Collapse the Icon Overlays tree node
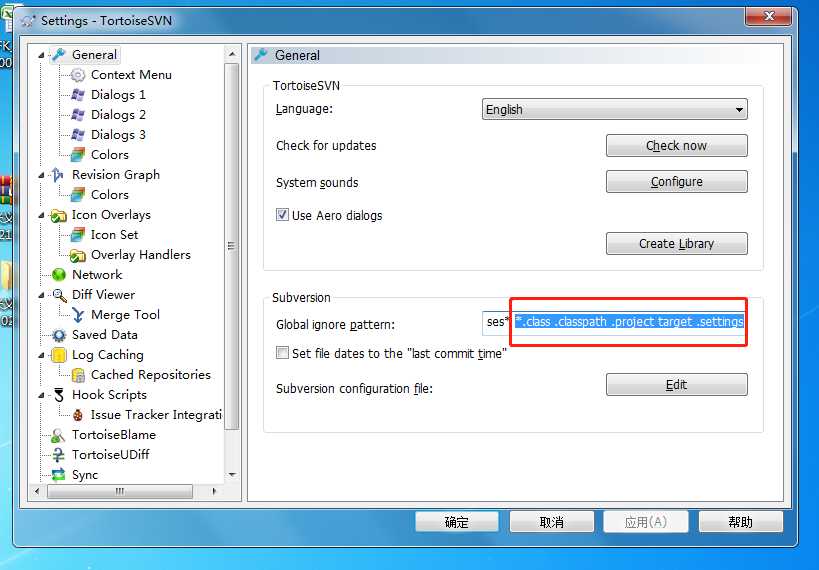Screen dimensions: 819x570 click(x=42, y=215)
